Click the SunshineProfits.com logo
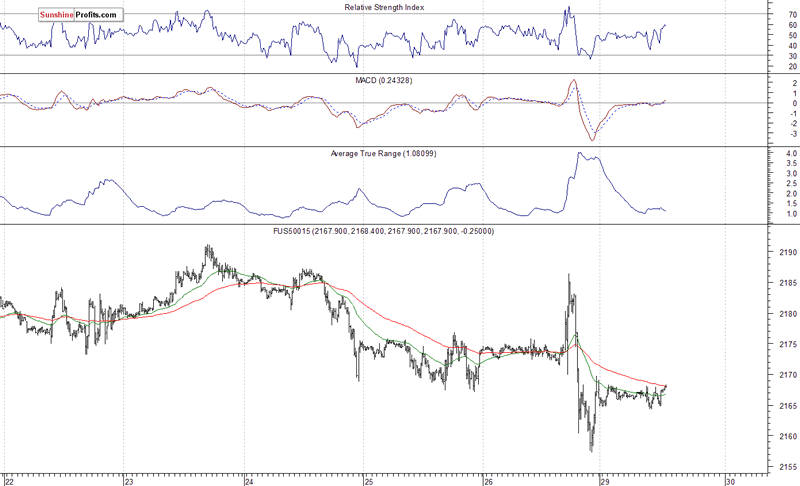 (x=81, y=15)
